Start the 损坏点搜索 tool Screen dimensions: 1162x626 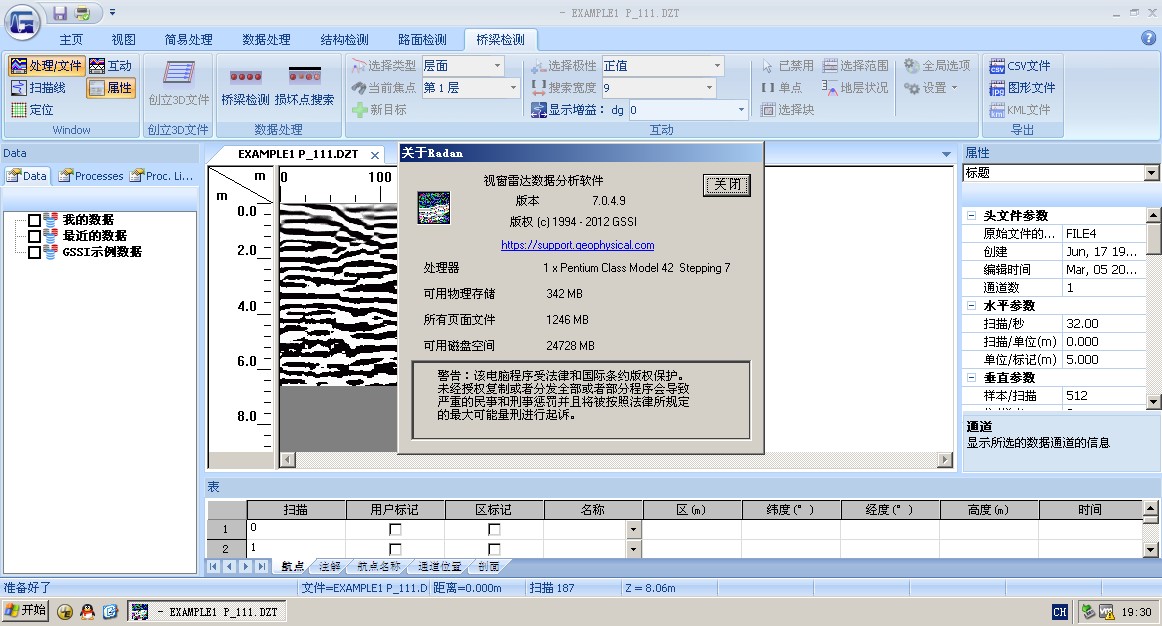(305, 84)
